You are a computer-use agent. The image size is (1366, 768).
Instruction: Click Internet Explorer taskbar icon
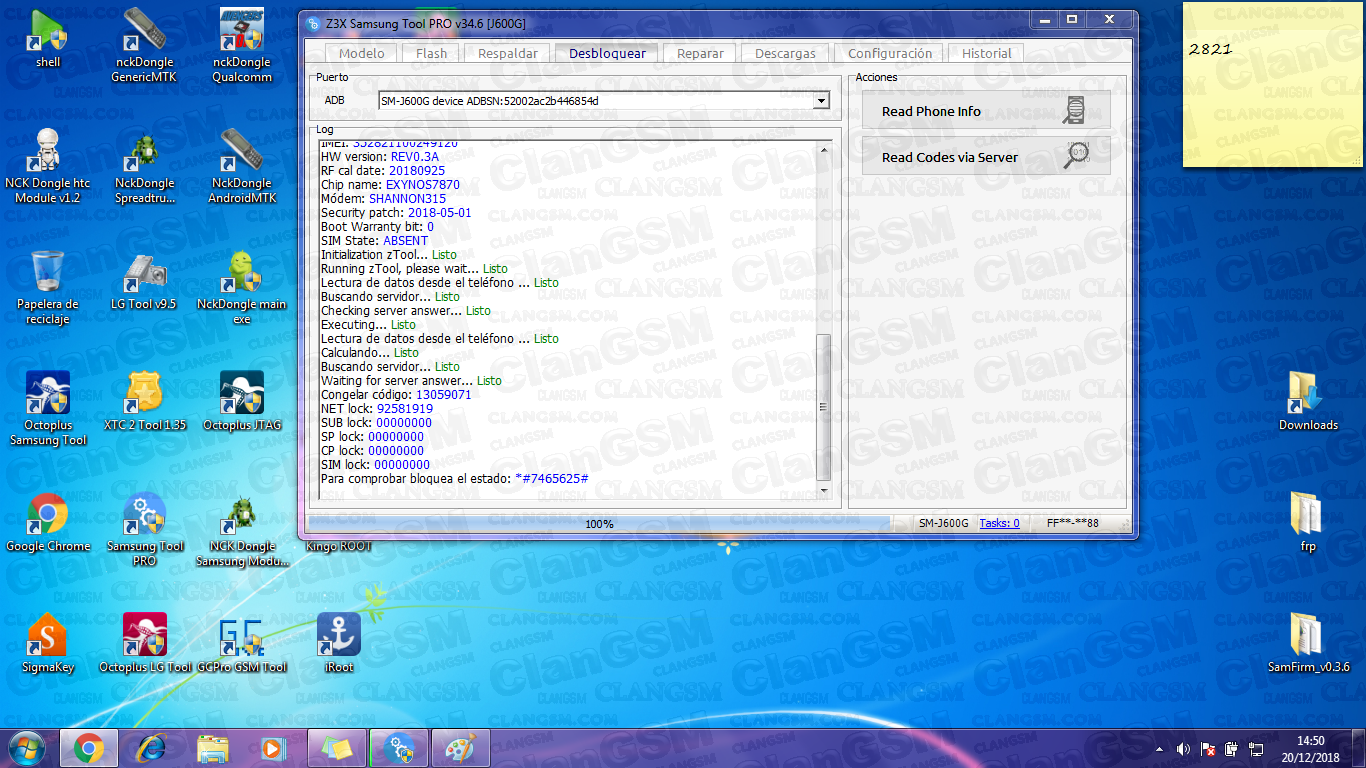point(151,748)
